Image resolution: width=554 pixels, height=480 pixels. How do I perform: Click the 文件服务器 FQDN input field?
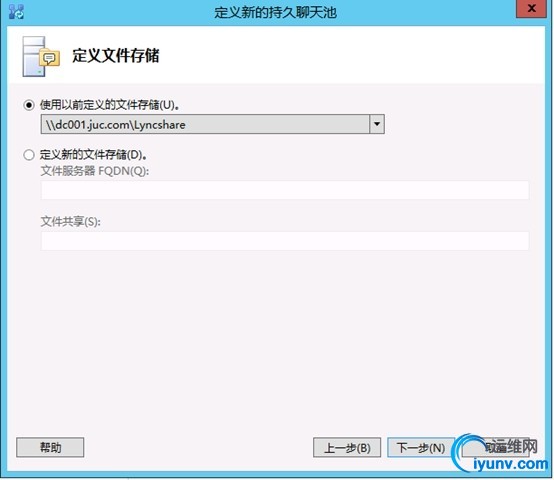285,190
